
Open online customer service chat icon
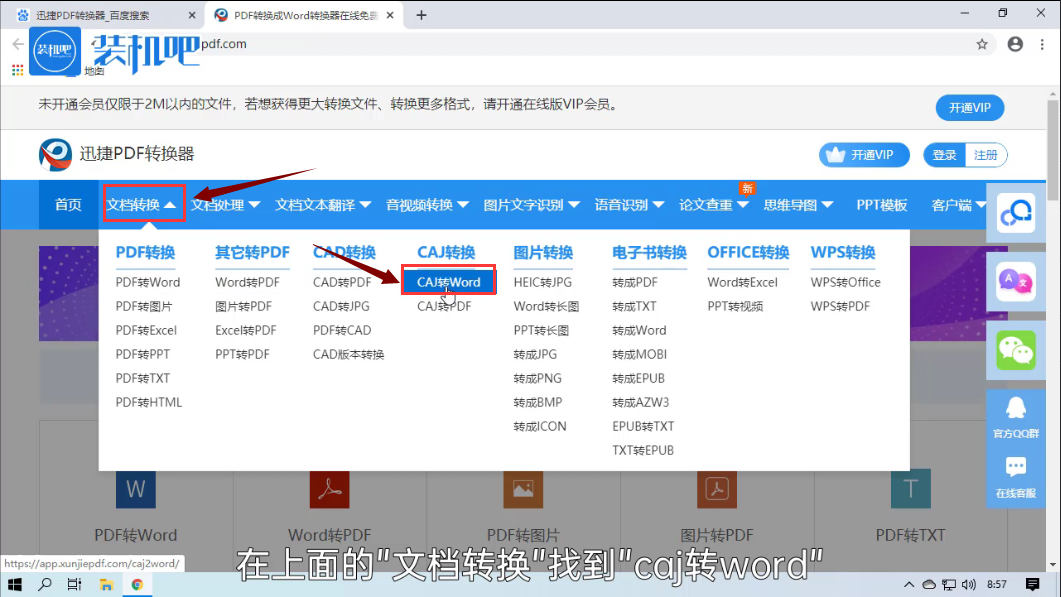[1016, 476]
